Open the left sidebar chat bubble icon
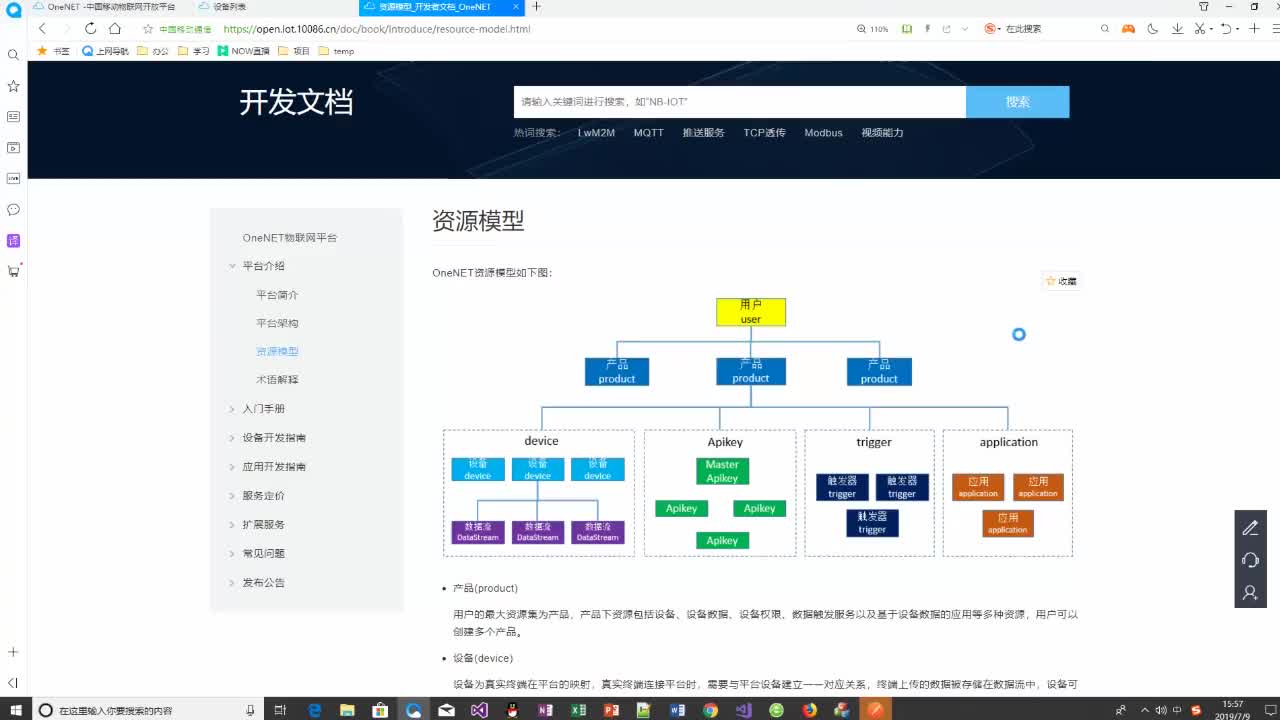This screenshot has height=720, width=1280. point(13,210)
